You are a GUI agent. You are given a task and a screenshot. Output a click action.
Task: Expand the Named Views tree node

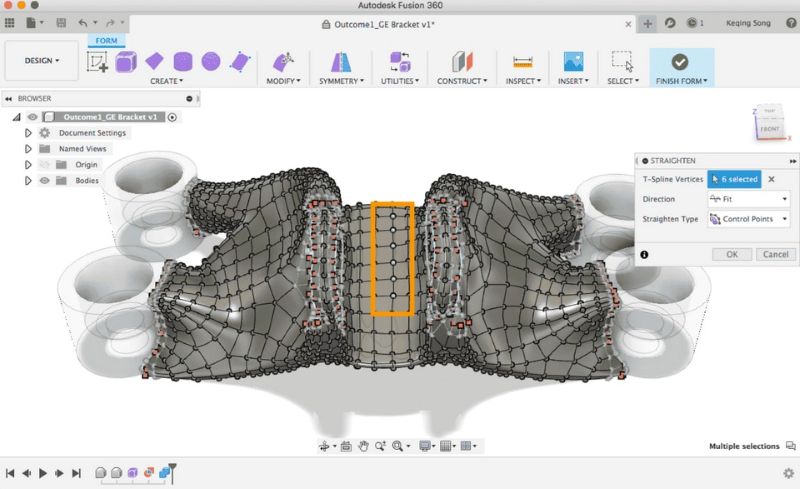tap(28, 148)
